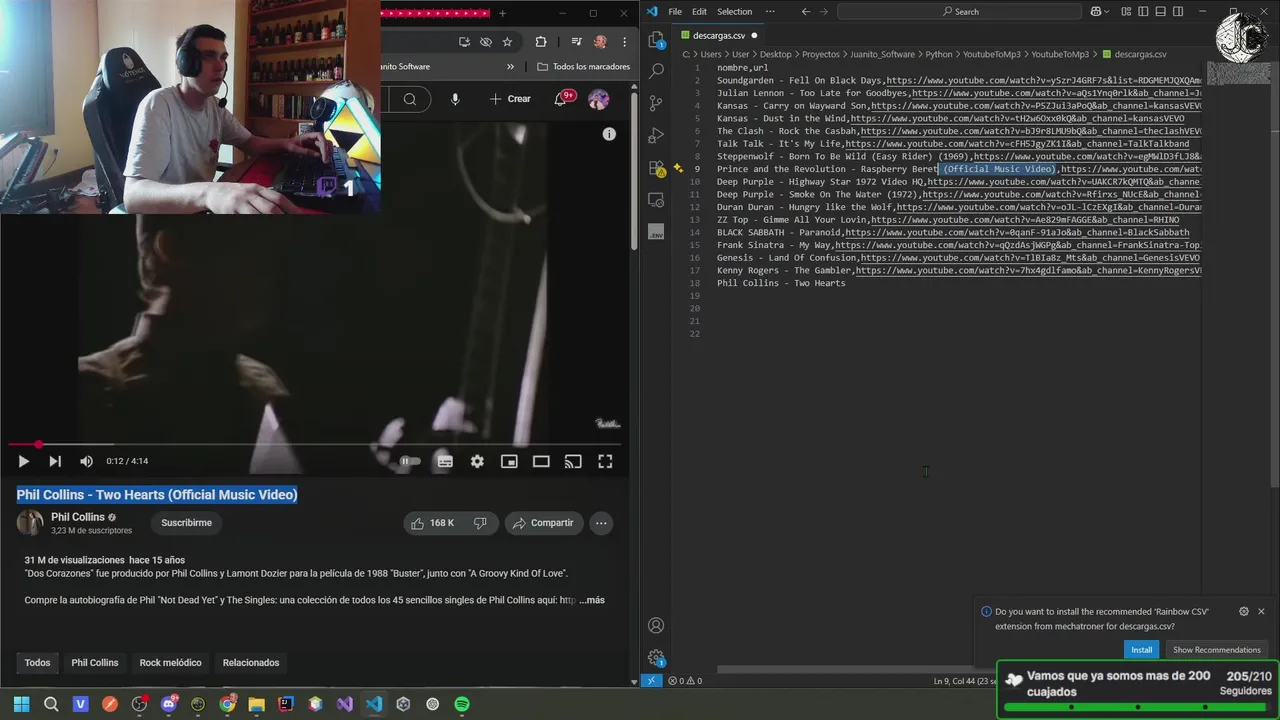
Task: Toggle VS Code primary side bar
Action: click(x=1145, y=12)
